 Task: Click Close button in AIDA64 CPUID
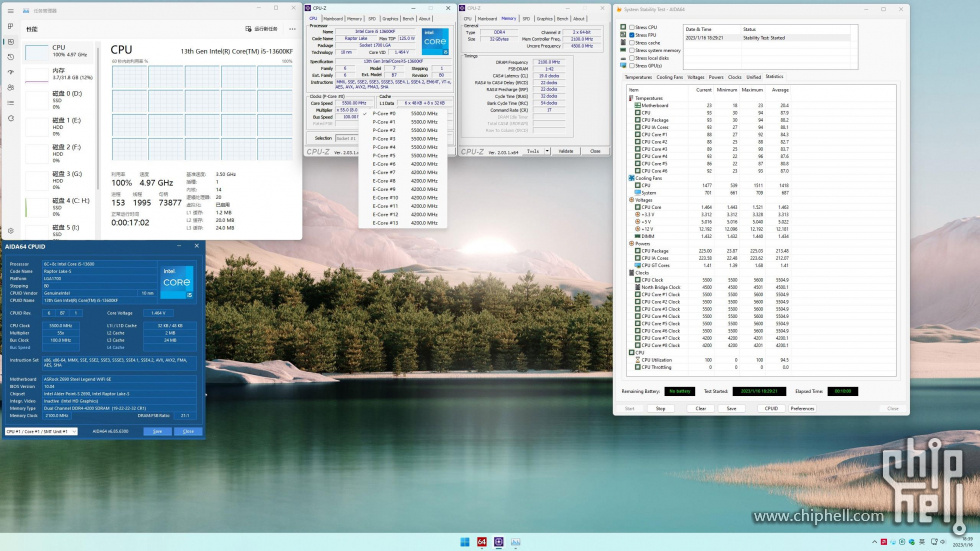pos(188,431)
